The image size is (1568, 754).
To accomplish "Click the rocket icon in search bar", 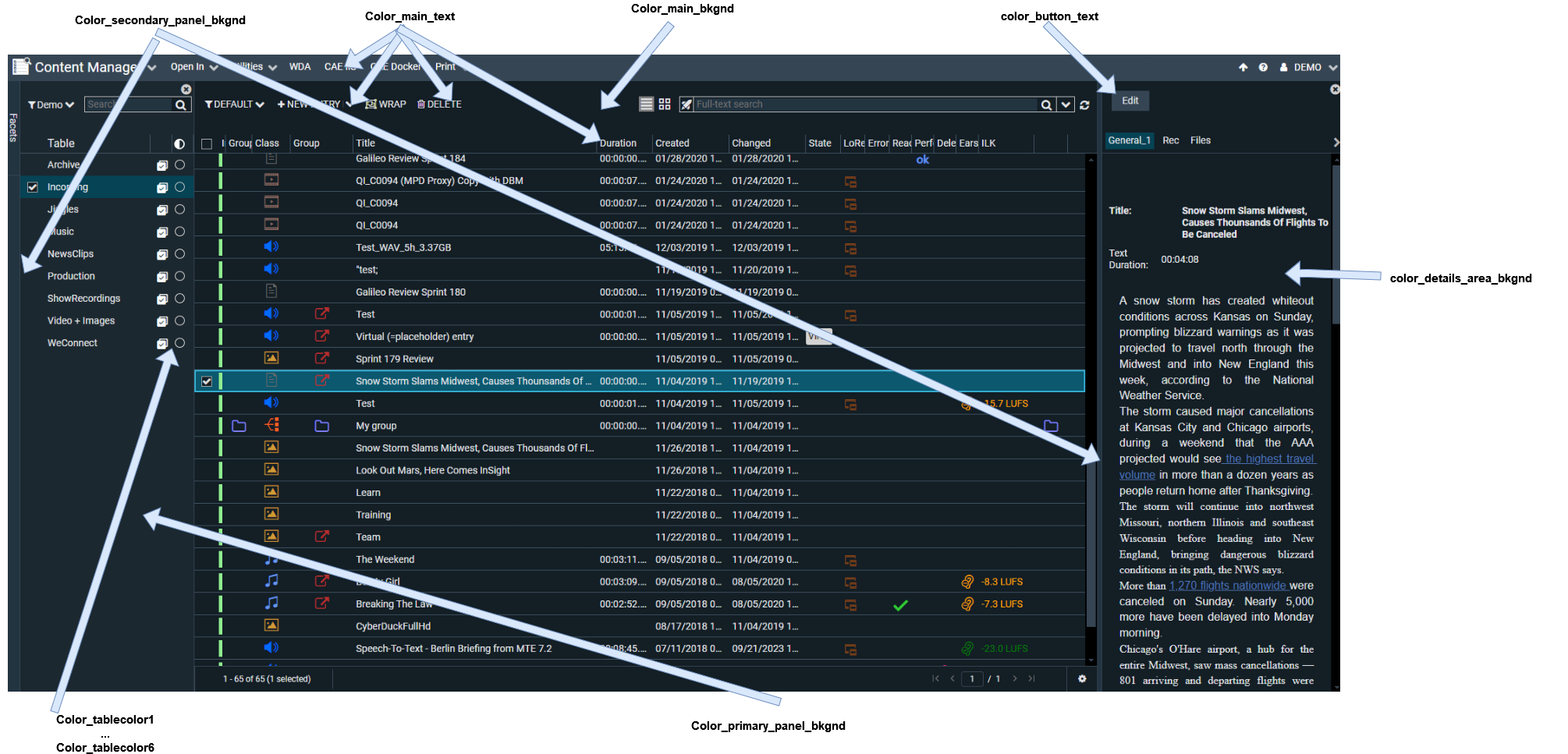I will click(x=686, y=104).
